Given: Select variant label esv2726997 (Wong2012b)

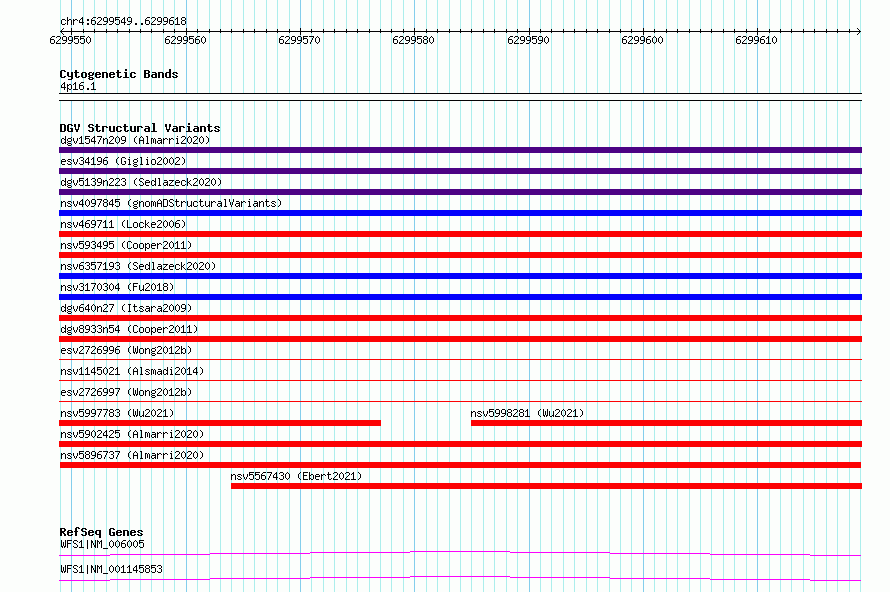Looking at the screenshot, I should [126, 392].
